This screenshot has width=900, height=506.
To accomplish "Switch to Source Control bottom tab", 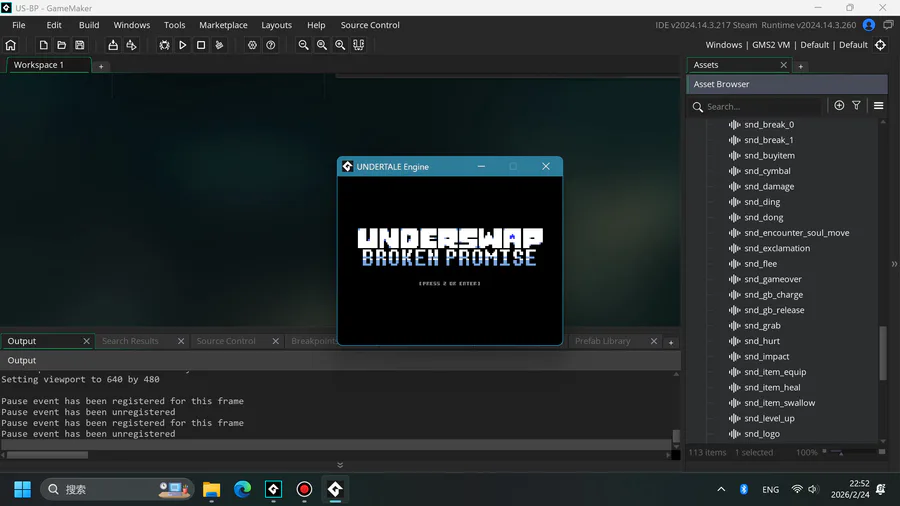I will [226, 341].
